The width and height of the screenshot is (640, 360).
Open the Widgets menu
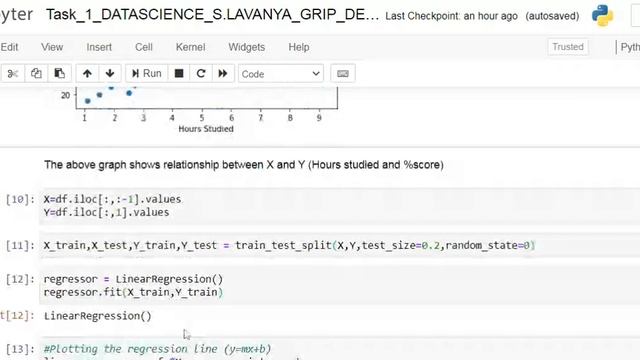click(247, 47)
